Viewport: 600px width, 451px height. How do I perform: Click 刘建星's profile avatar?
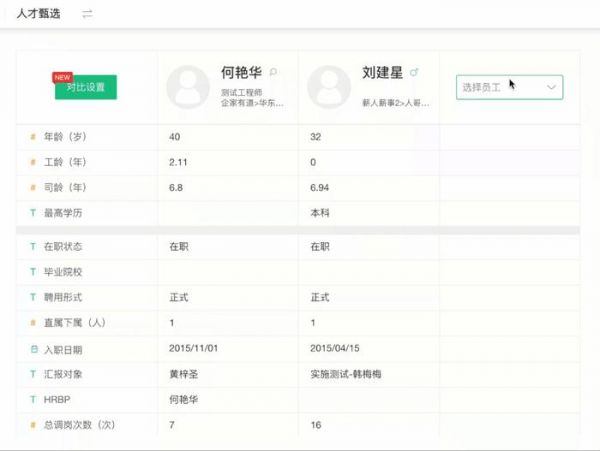coord(329,87)
